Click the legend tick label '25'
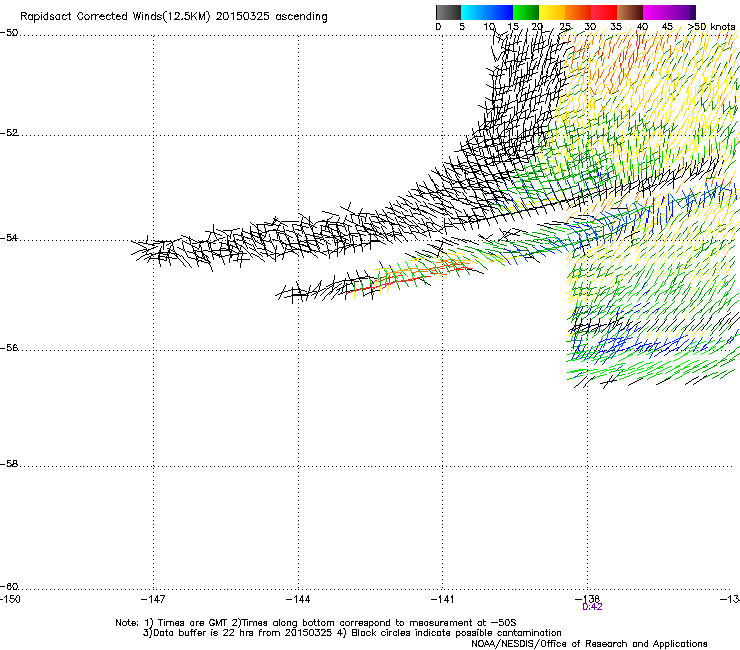The width and height of the screenshot is (740, 650). tap(565, 27)
